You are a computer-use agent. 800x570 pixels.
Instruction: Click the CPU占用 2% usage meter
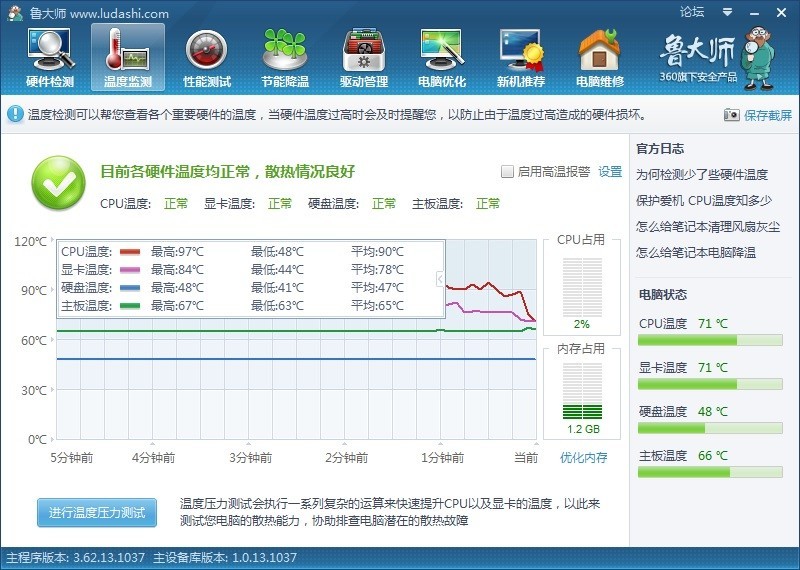point(582,288)
